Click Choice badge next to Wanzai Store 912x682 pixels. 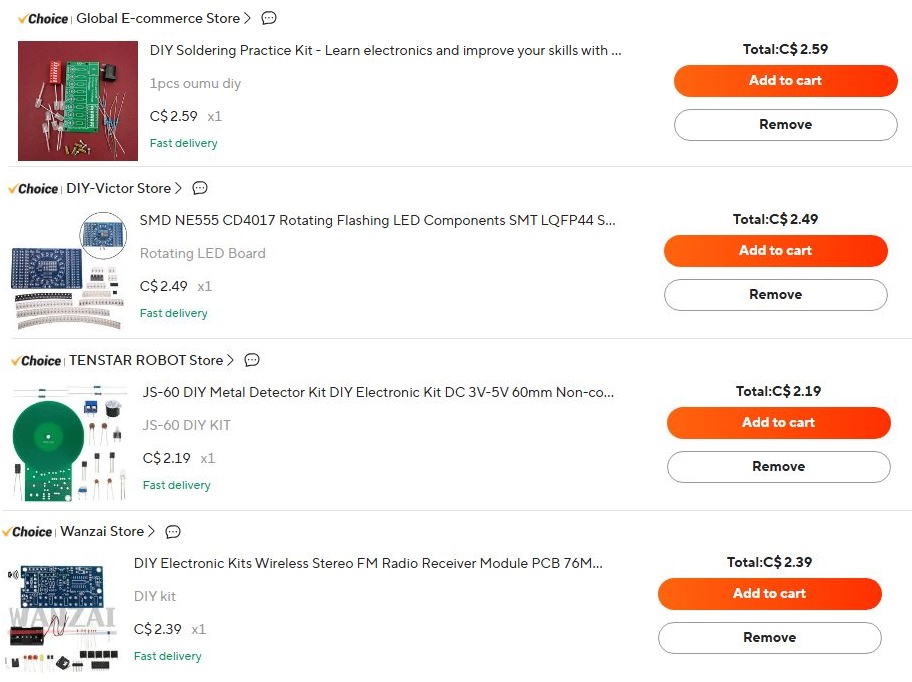(28, 532)
